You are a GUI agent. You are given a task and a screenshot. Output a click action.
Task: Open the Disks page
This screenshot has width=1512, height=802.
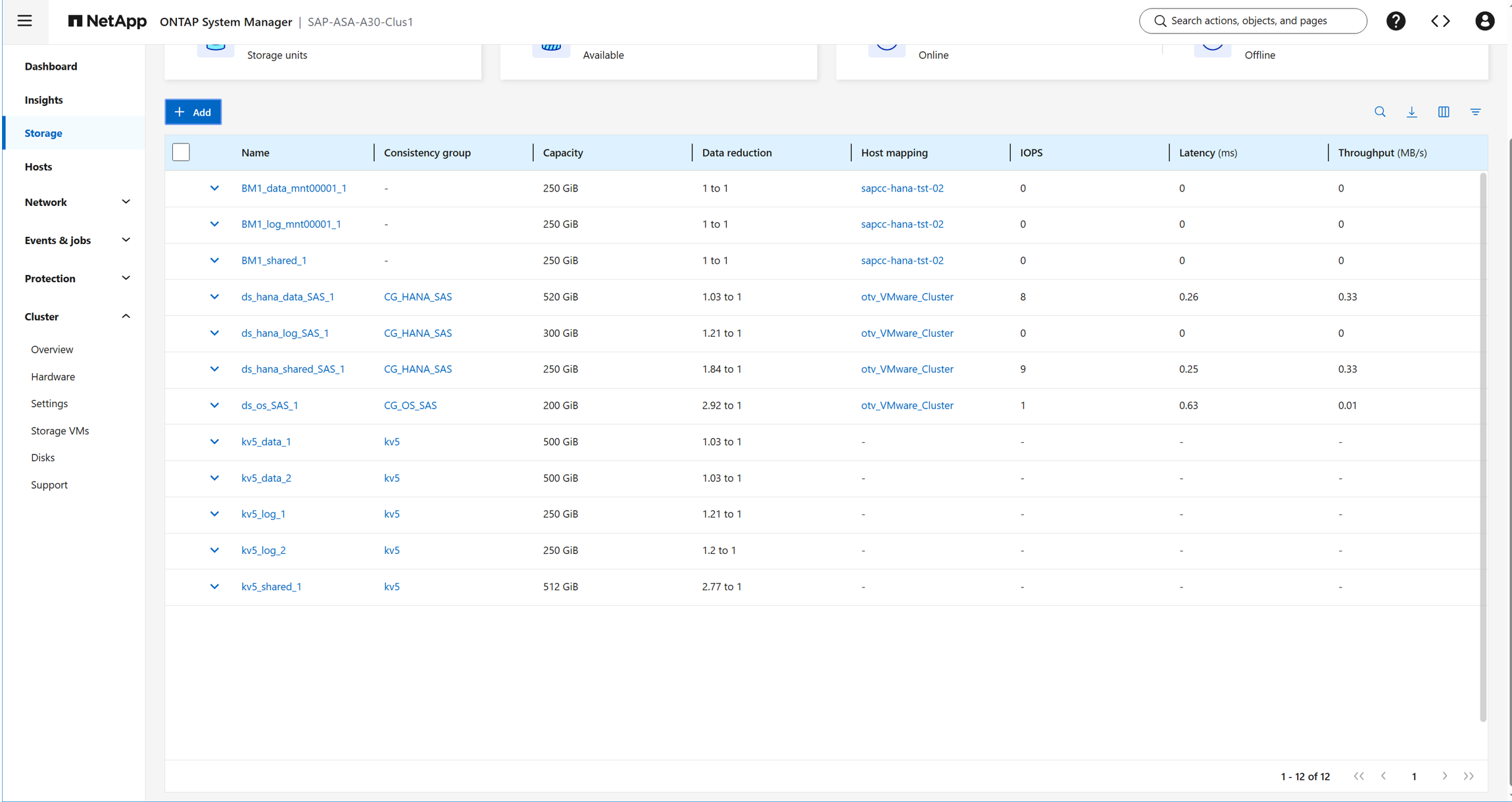pos(43,458)
